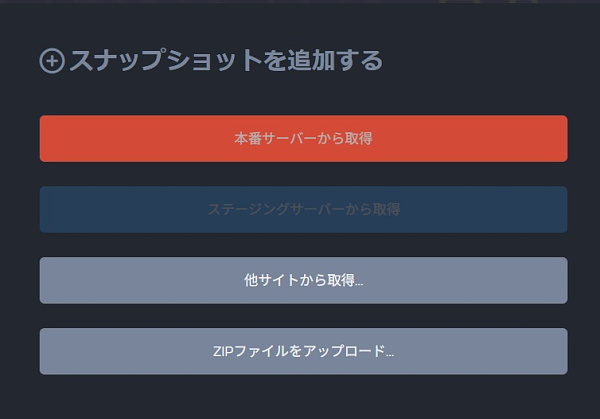Choose ZIPファイルをアップロード… to upload a file
The width and height of the screenshot is (600, 419).
tap(303, 351)
